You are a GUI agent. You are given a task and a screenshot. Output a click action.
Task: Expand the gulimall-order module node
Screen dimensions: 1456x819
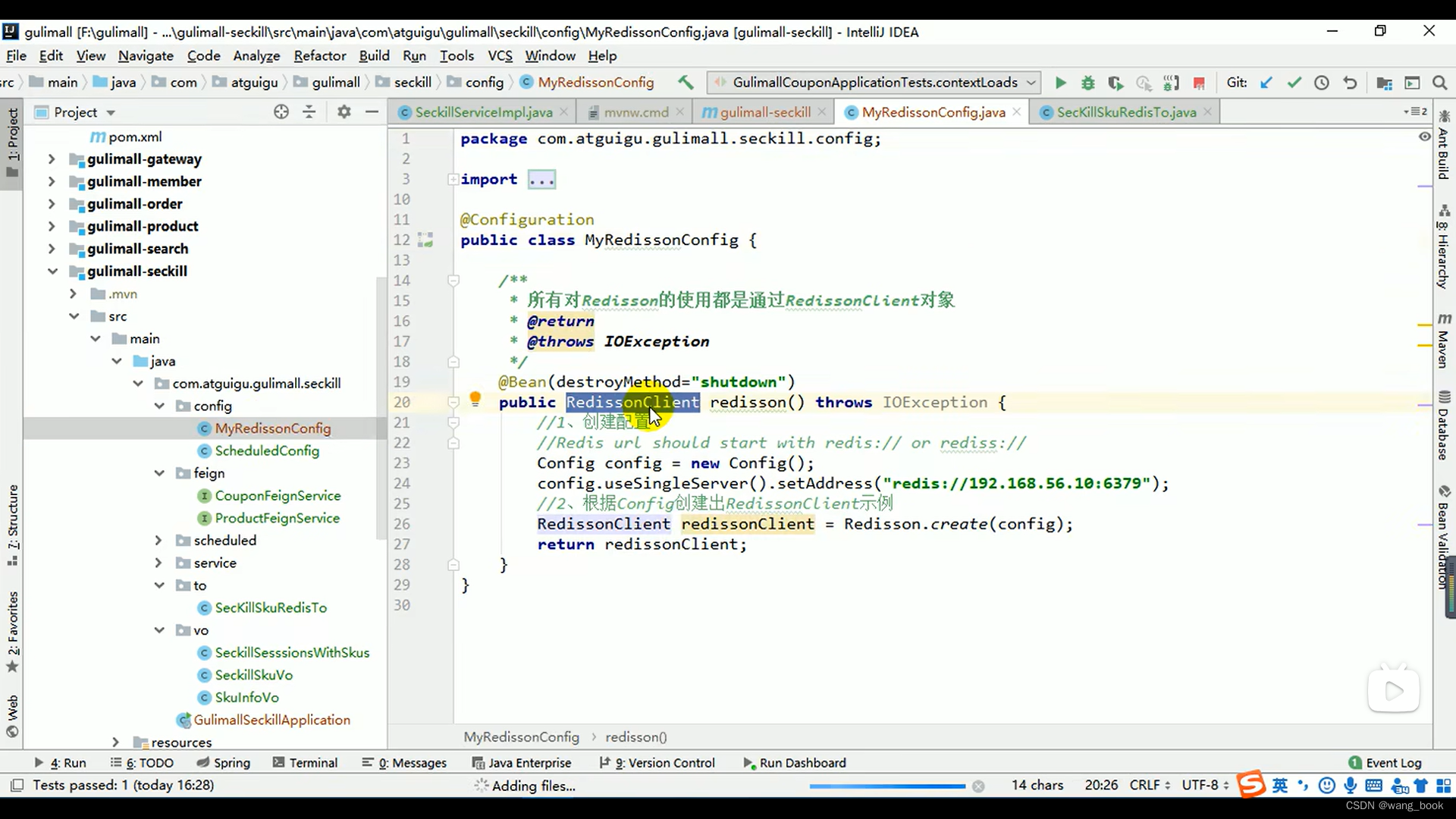point(52,204)
